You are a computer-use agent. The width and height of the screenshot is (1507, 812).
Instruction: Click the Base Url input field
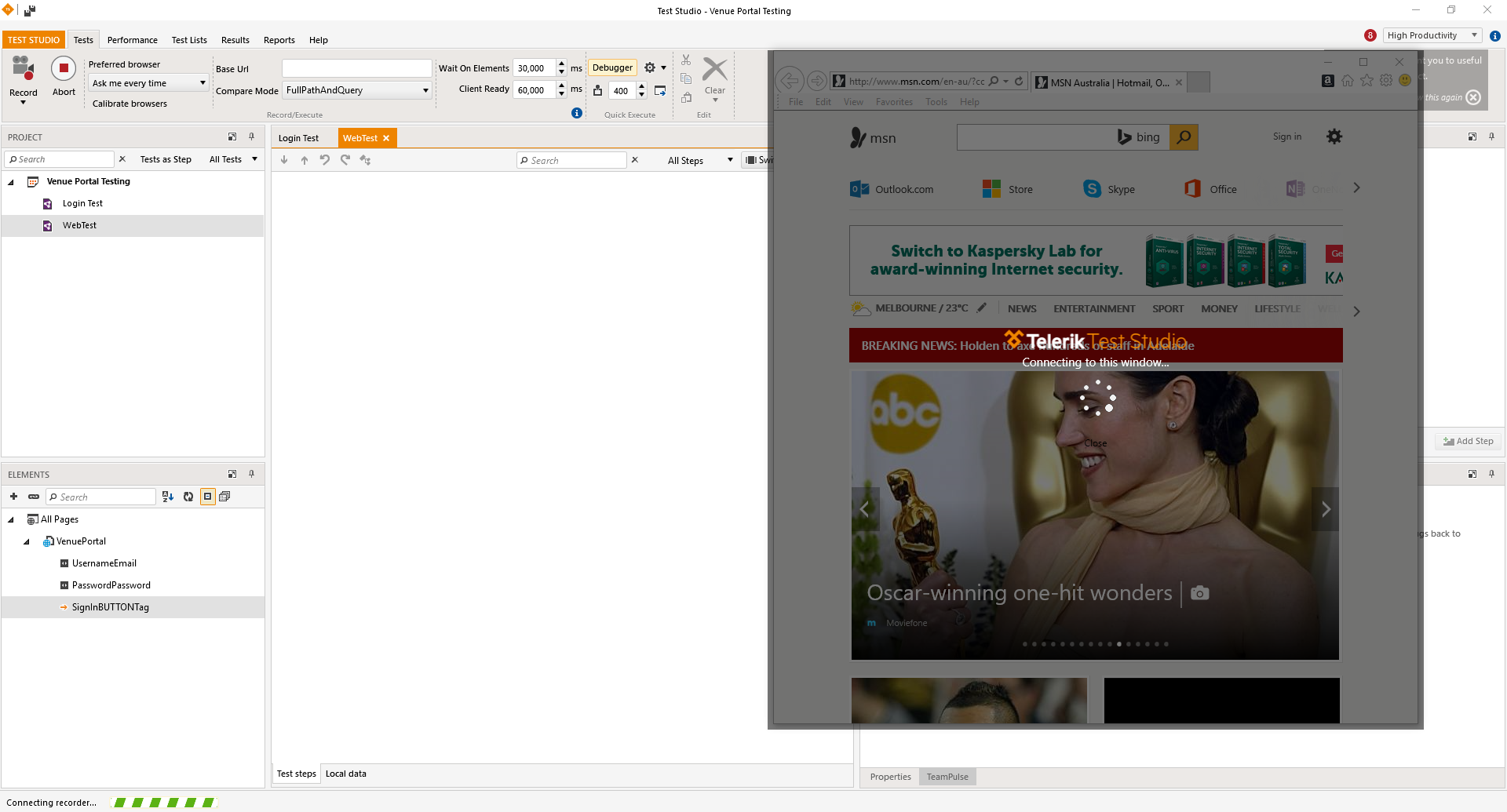pyautogui.click(x=356, y=69)
